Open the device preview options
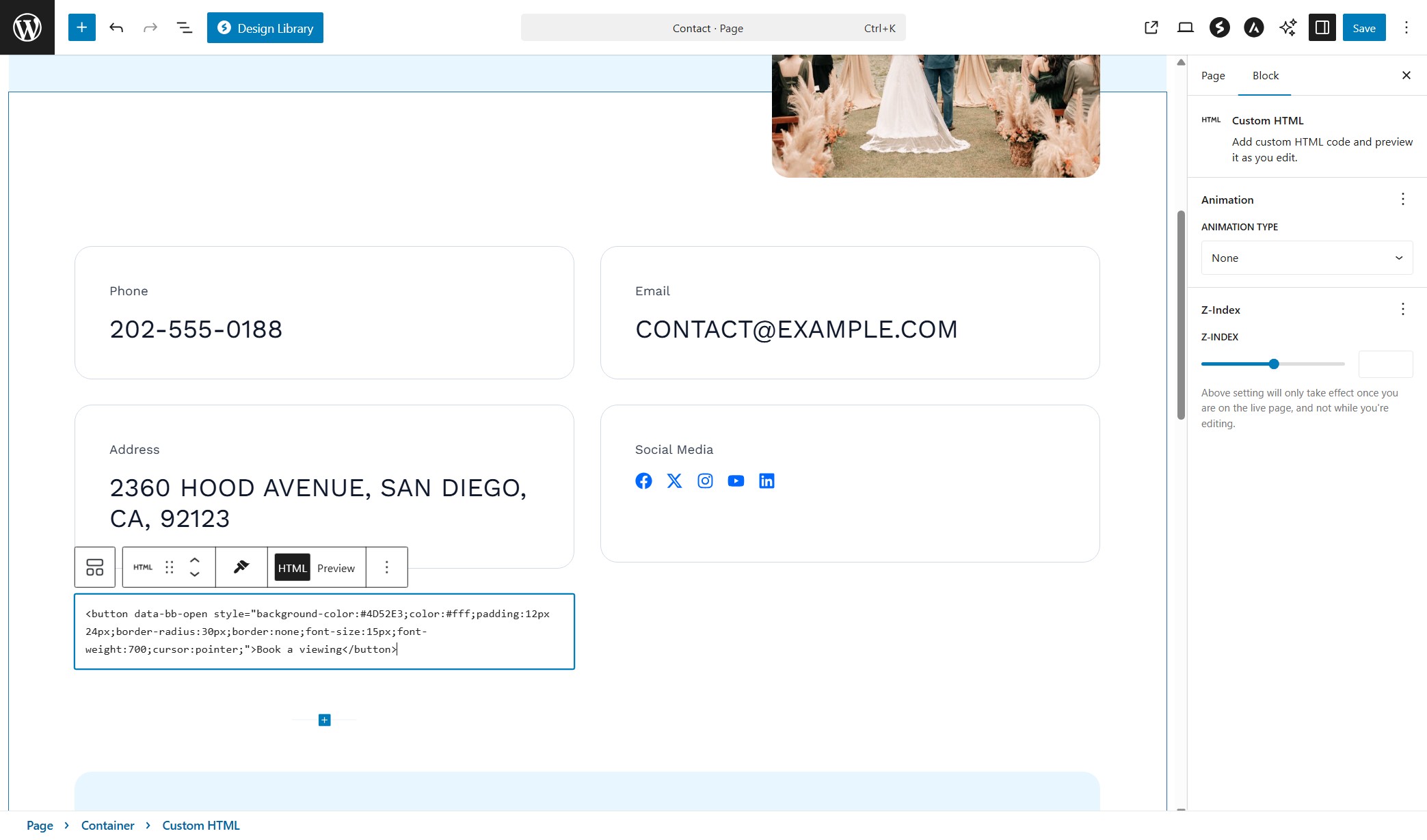The width and height of the screenshot is (1427, 840). pos(1186,27)
